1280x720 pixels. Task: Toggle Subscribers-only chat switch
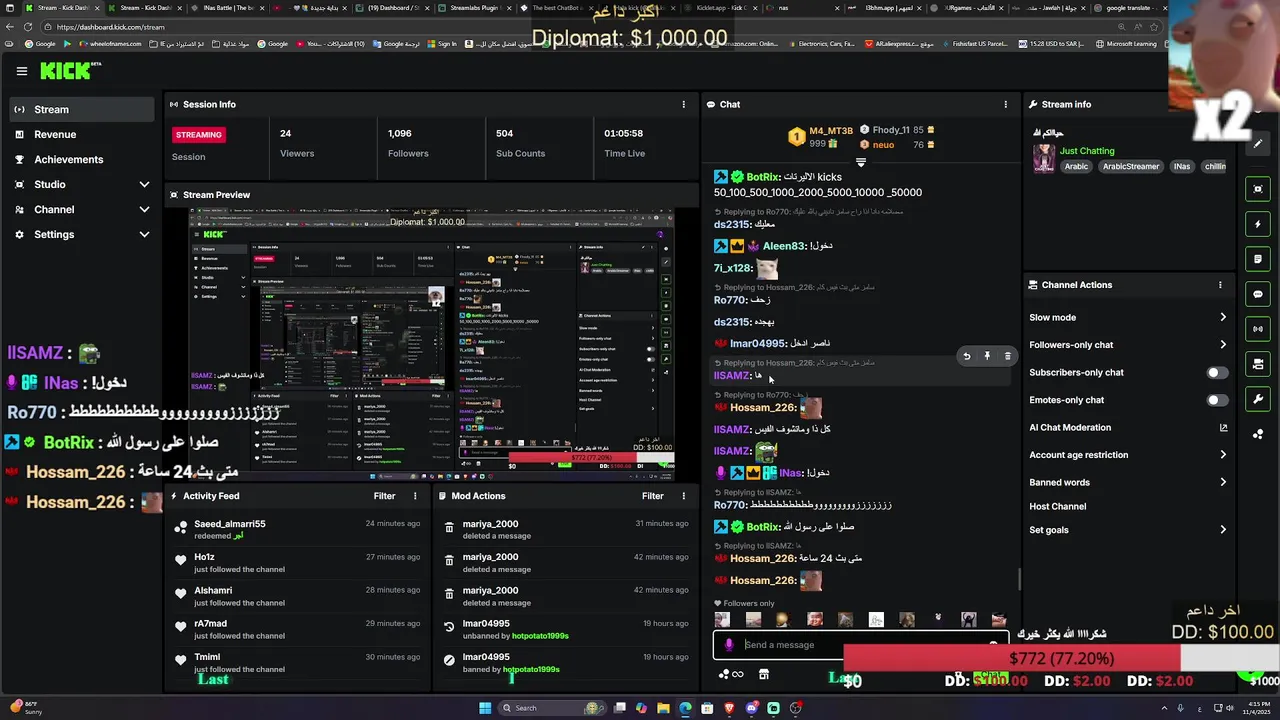(1216, 373)
